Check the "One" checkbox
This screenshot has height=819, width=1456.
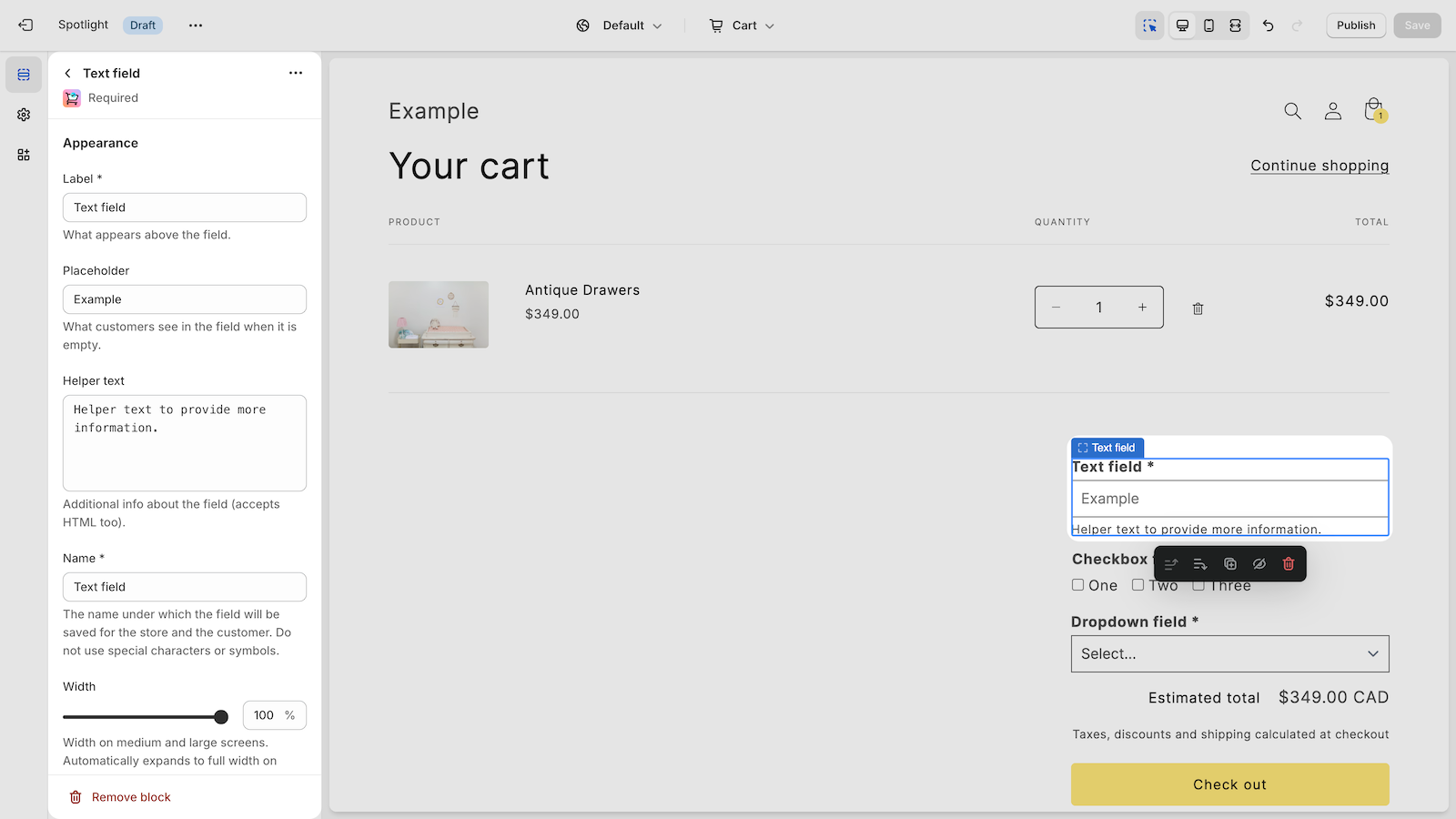point(1077,585)
